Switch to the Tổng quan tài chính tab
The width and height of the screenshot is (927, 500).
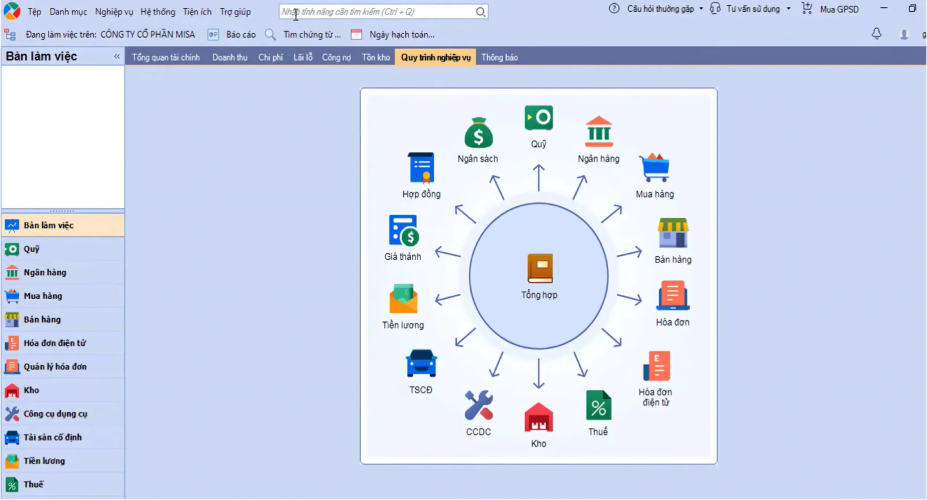click(166, 57)
